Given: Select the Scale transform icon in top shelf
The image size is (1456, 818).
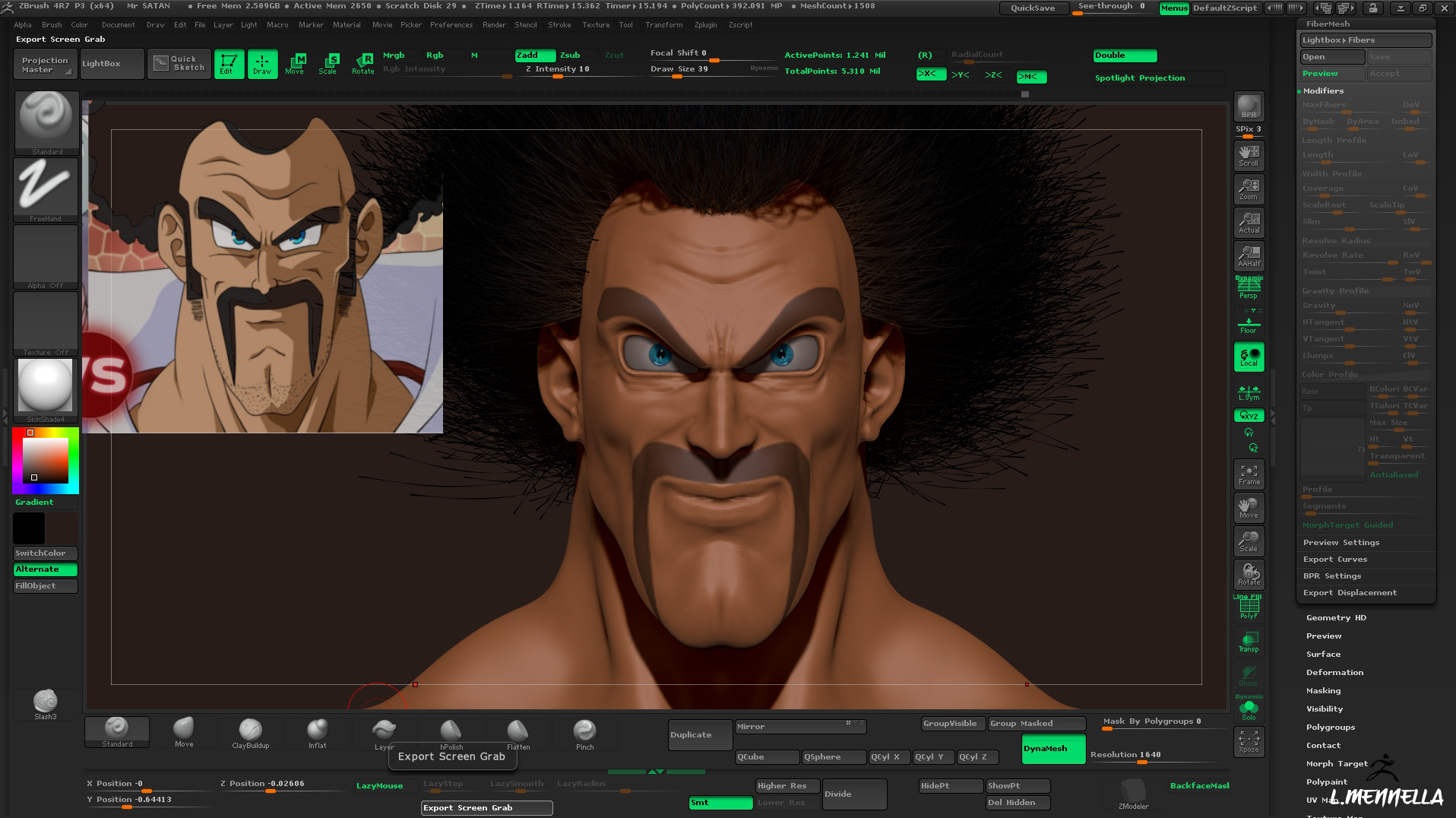Looking at the screenshot, I should tap(328, 63).
